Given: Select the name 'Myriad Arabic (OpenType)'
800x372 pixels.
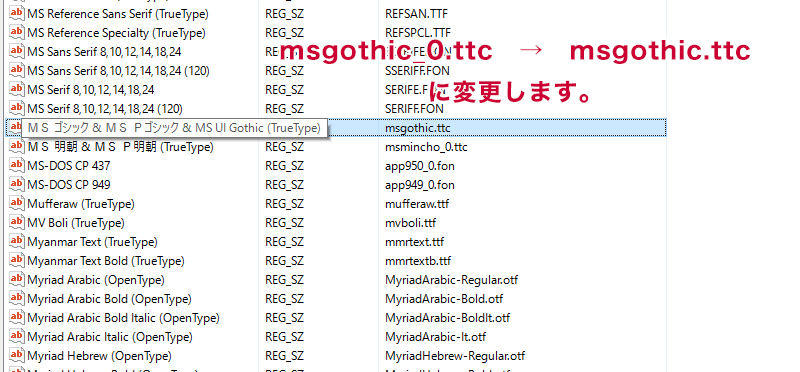Looking at the screenshot, I should tap(96, 281).
